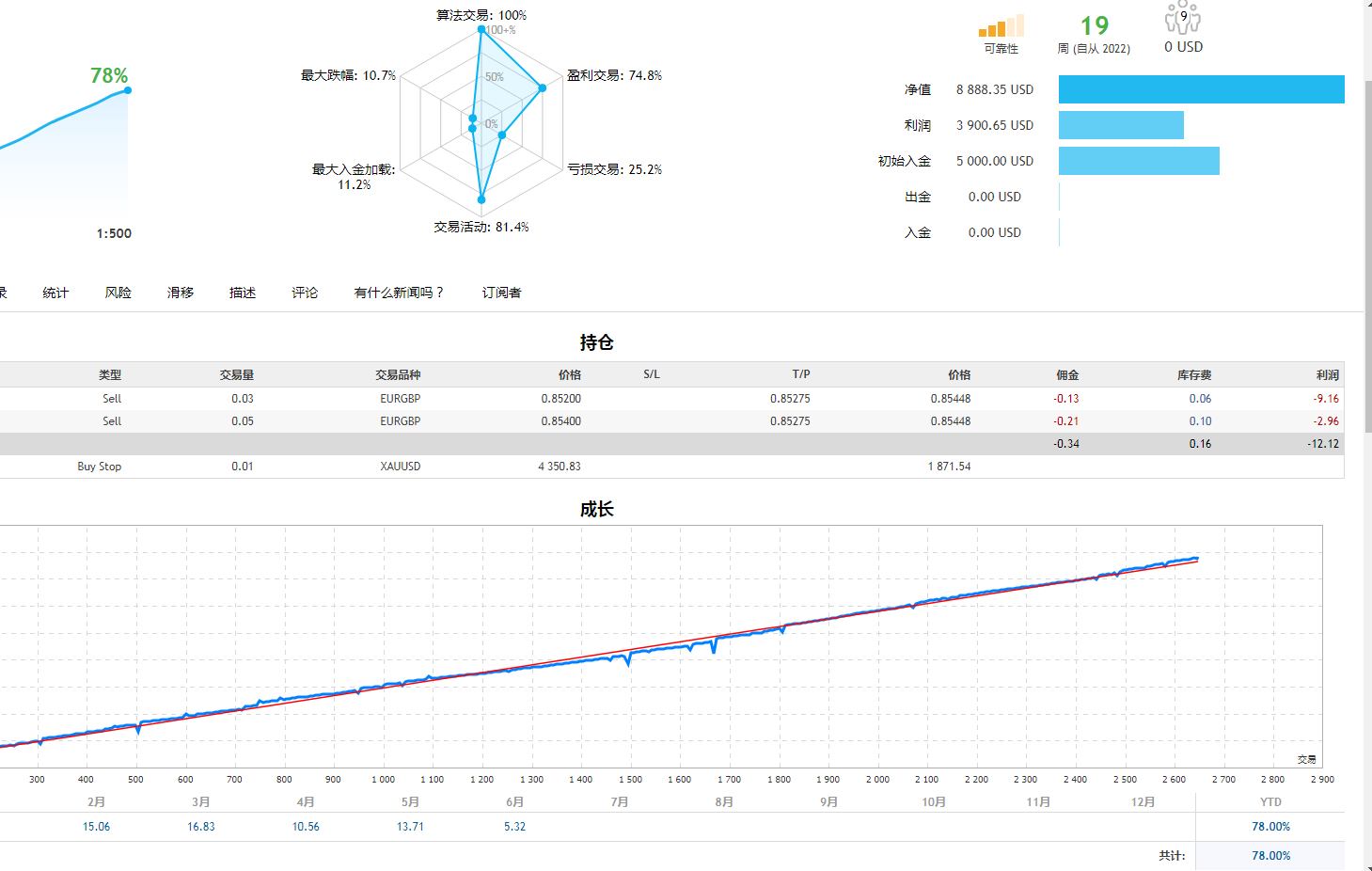Click the -2.96 profit cell
This screenshot has width=1372, height=871.
click(x=1327, y=421)
